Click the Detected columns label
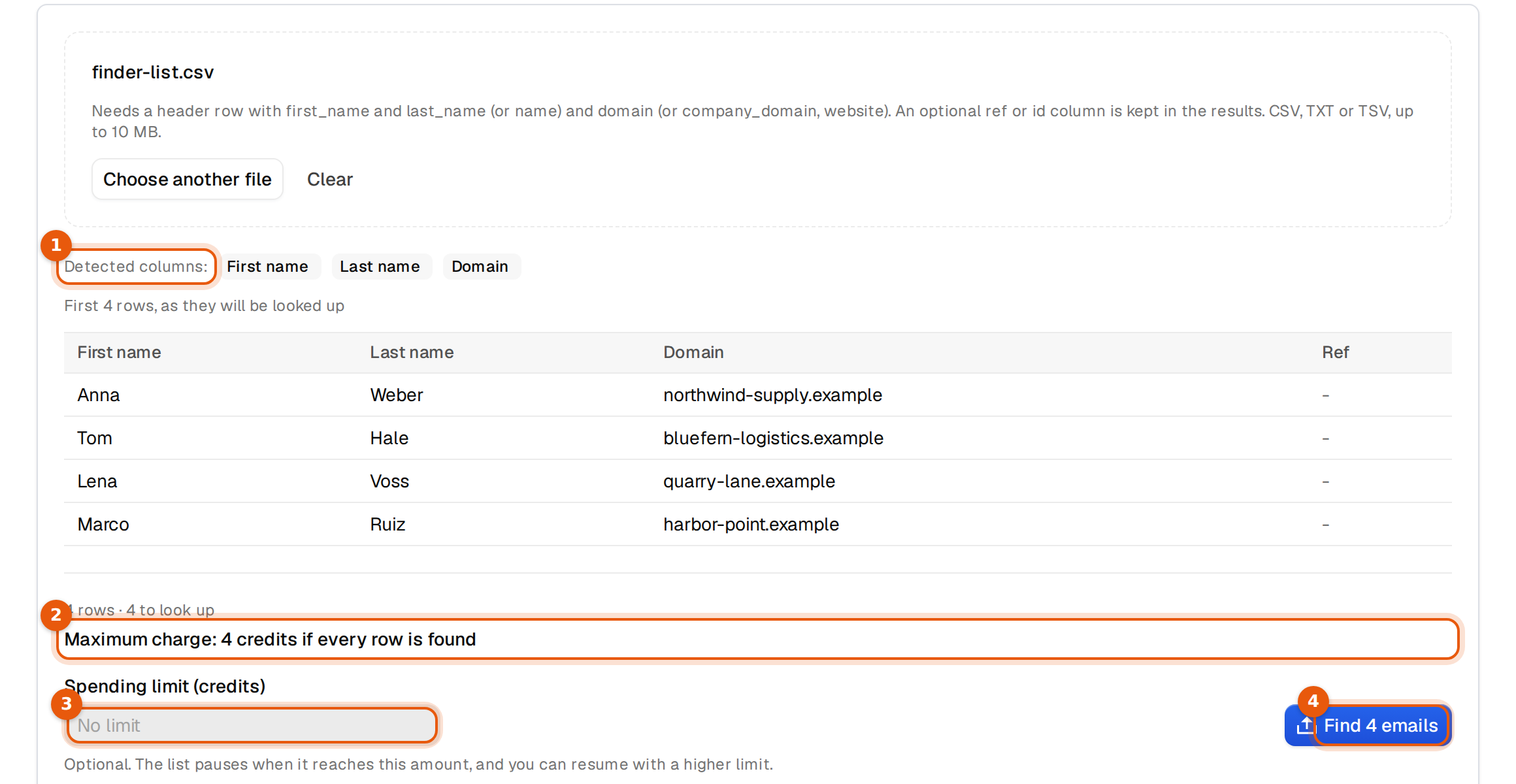This screenshot has width=1516, height=784. point(136,267)
